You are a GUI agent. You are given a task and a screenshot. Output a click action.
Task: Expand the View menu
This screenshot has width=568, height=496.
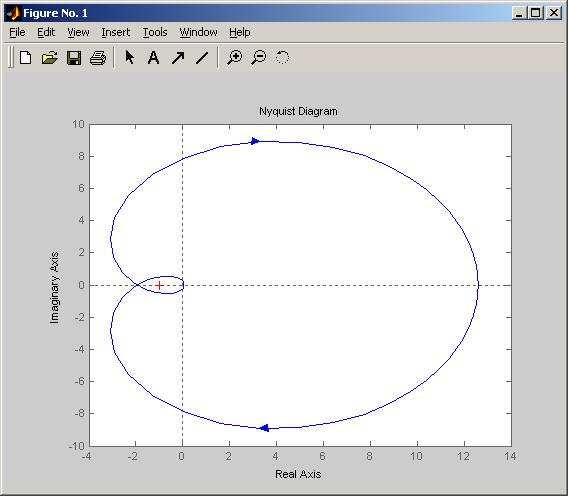tap(78, 32)
